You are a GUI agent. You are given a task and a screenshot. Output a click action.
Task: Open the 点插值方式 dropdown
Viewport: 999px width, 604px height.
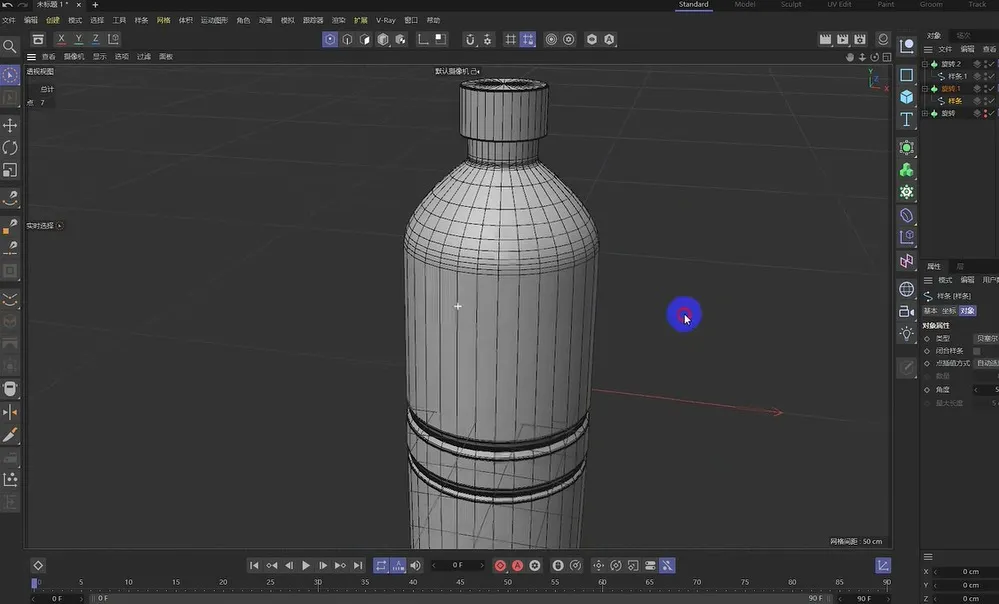(x=986, y=363)
